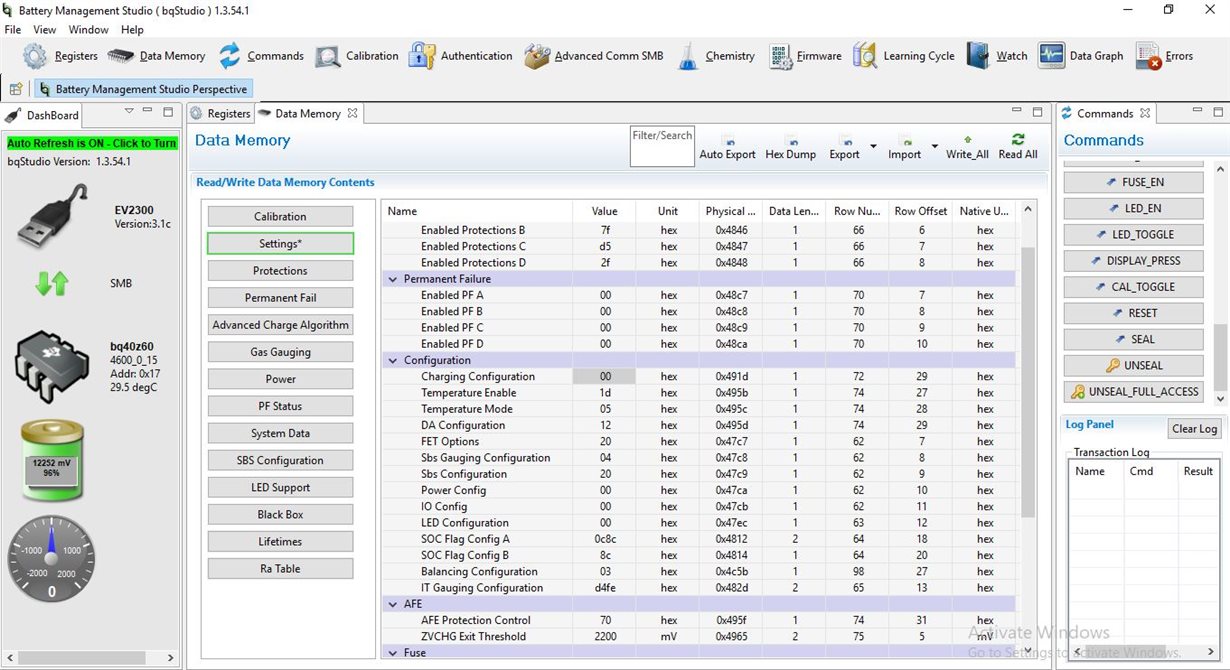1230x670 pixels.
Task: Open the Calibration toolbar icon
Action: point(356,56)
